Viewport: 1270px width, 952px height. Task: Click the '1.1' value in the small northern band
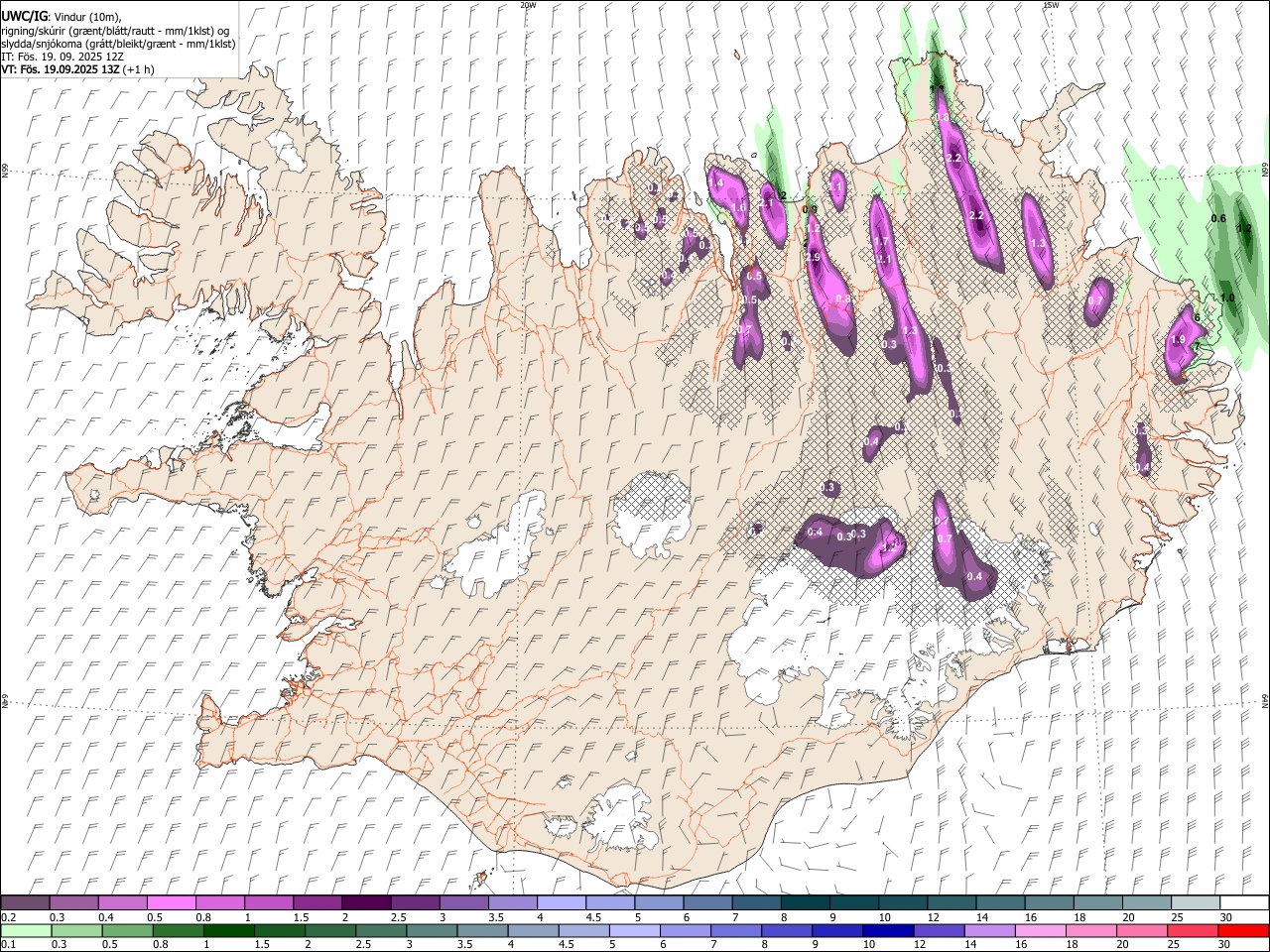835,186
